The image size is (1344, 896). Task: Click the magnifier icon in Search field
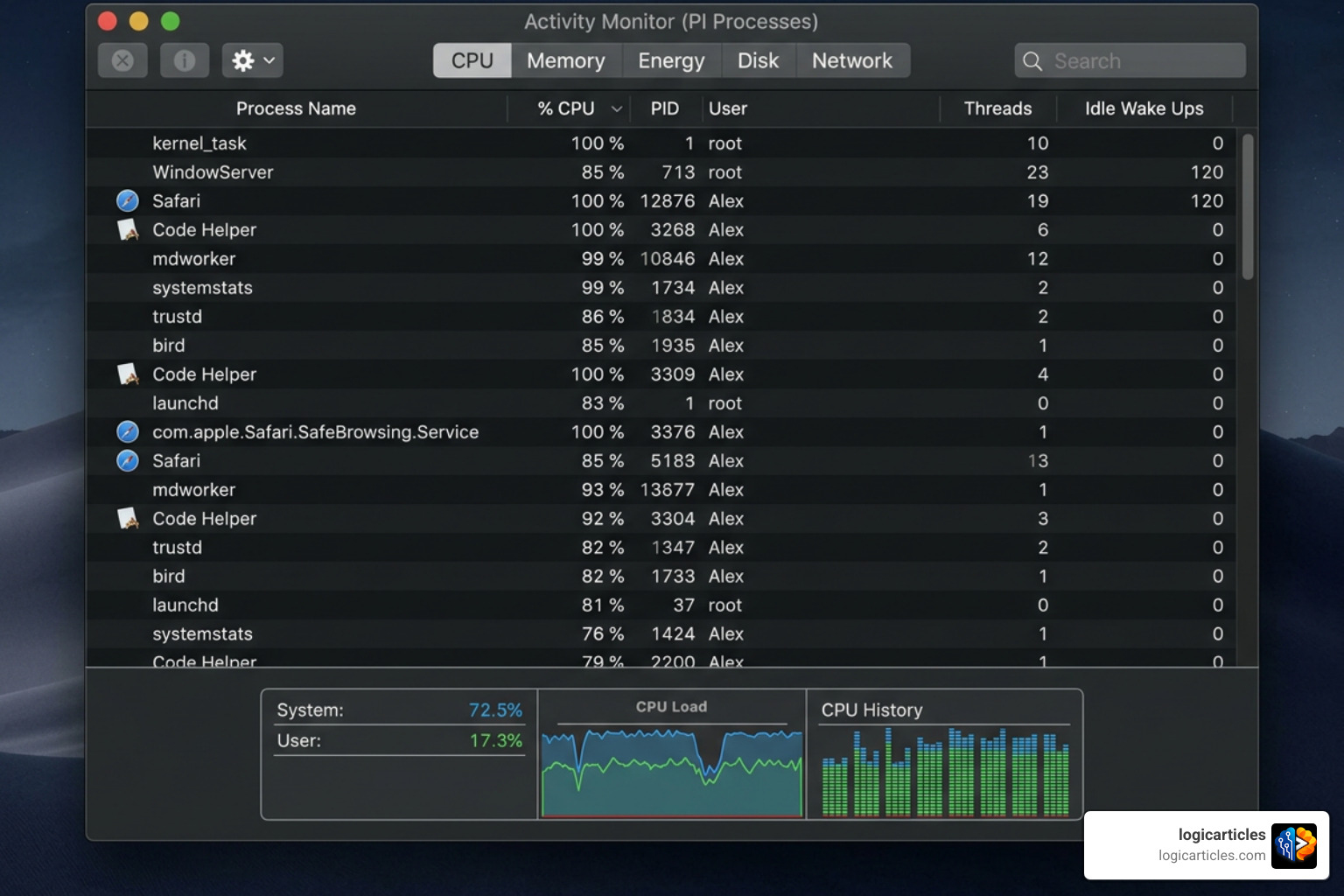[1032, 61]
